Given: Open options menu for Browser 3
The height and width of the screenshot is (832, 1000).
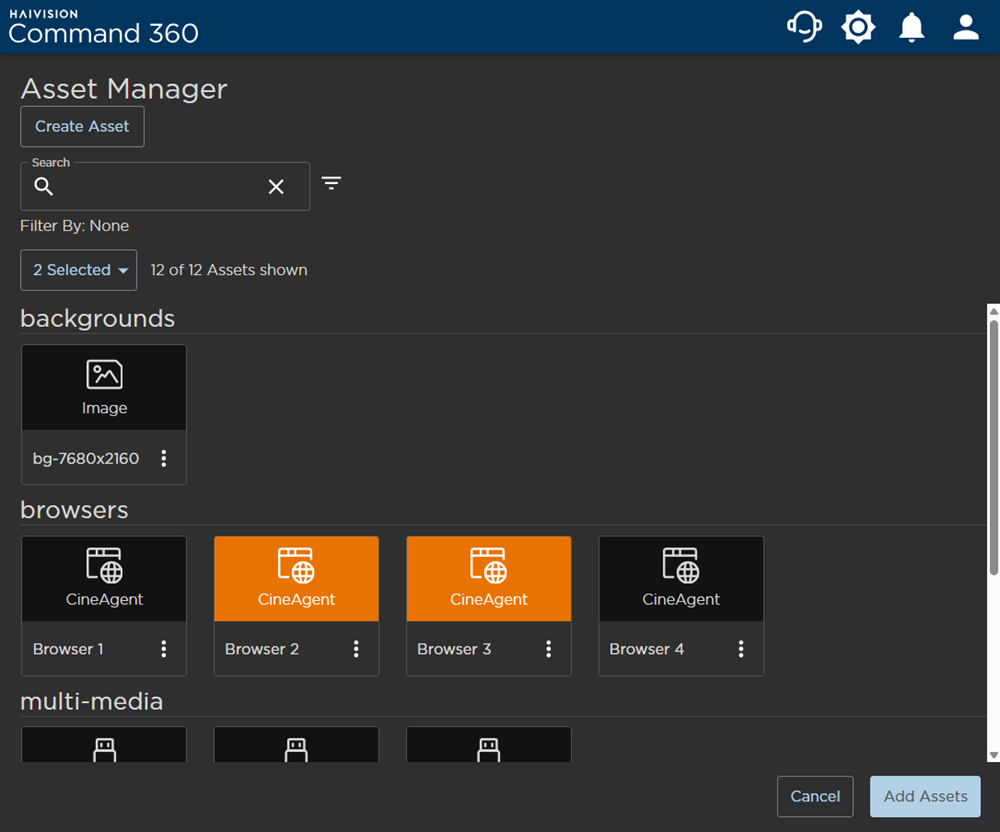Looking at the screenshot, I should (x=548, y=649).
